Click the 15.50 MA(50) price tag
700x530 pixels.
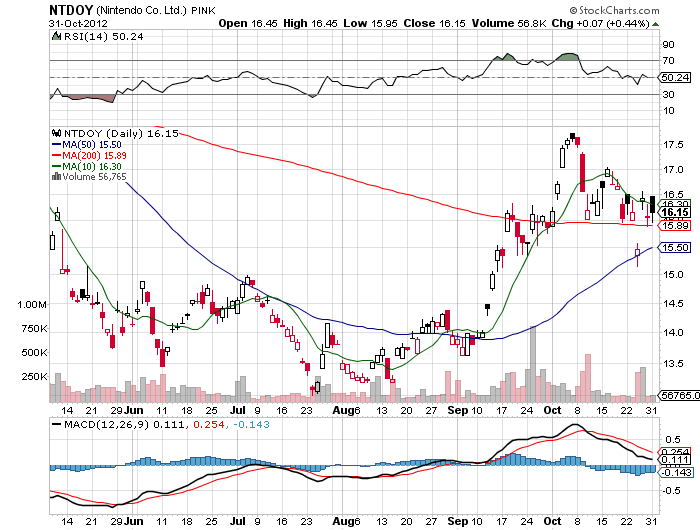point(675,247)
